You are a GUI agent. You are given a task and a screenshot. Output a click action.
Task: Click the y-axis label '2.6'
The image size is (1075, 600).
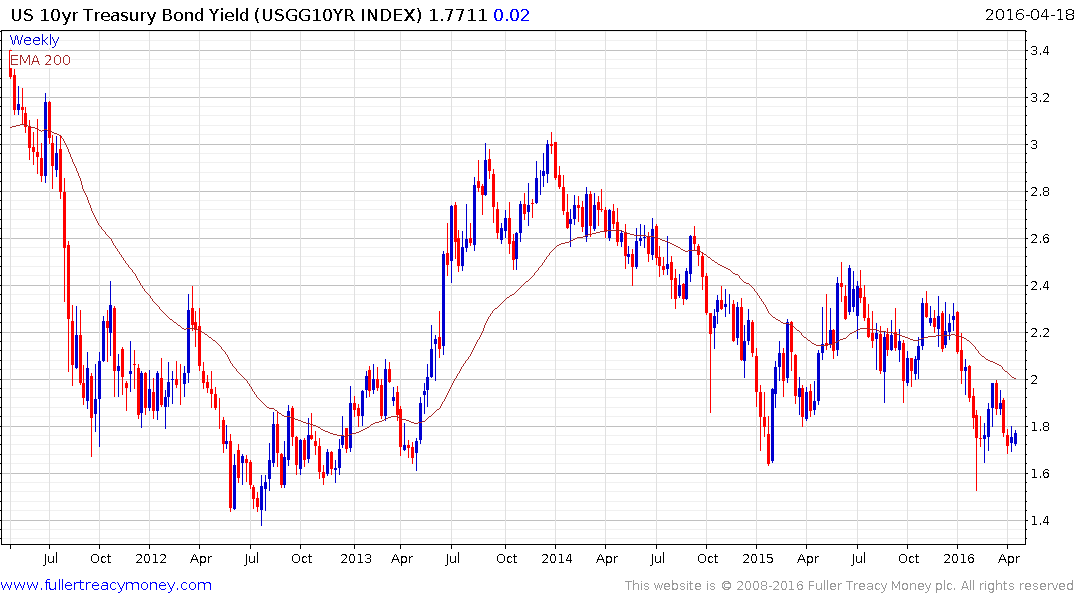point(1039,239)
